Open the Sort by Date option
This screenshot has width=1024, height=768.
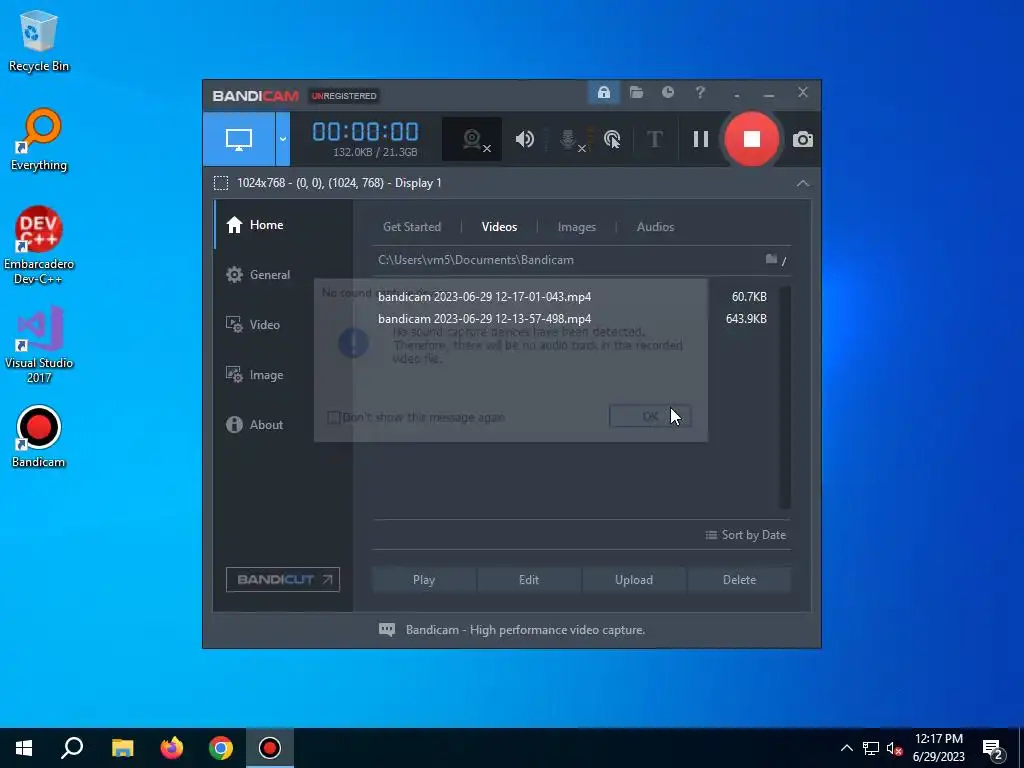pyautogui.click(x=746, y=535)
